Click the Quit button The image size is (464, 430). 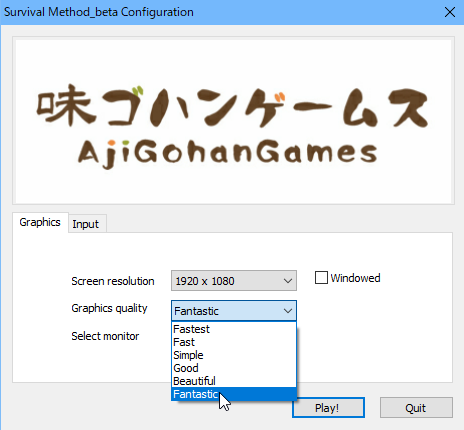416,407
